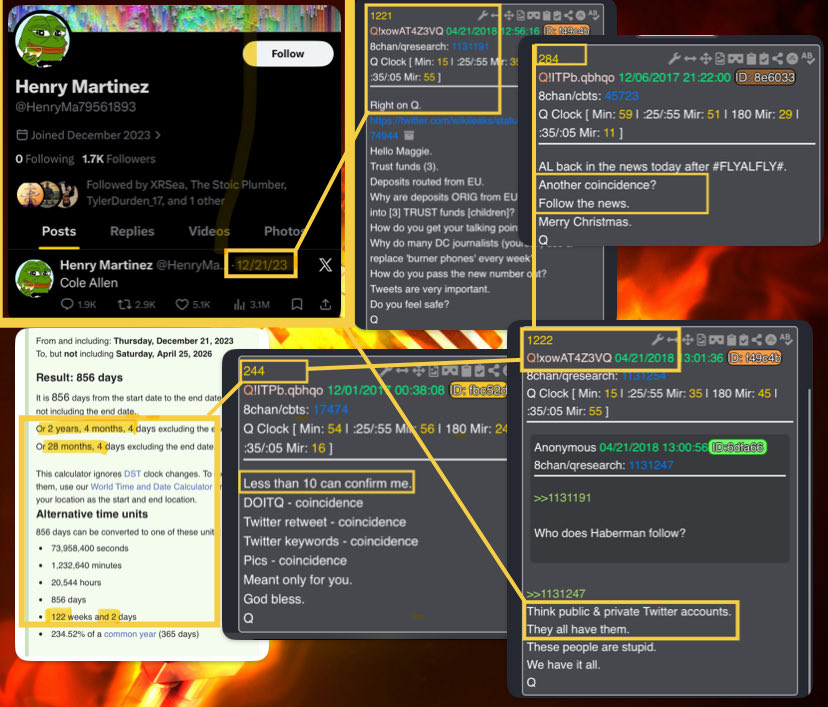Switch to the Videos tab
Image resolution: width=828 pixels, height=707 pixels.
point(209,231)
